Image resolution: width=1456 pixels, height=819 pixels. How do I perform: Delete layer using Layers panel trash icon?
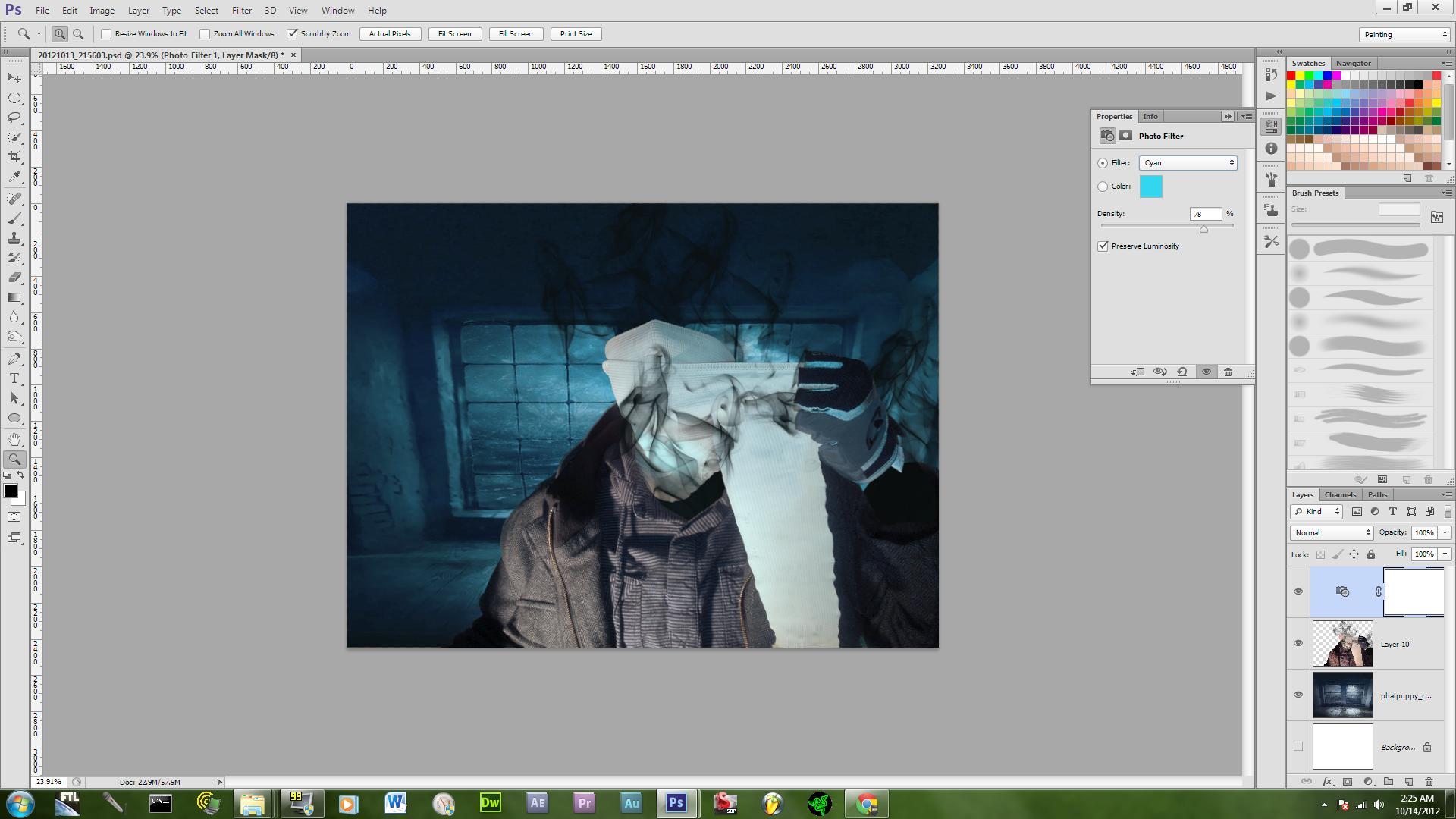pyautogui.click(x=1429, y=781)
